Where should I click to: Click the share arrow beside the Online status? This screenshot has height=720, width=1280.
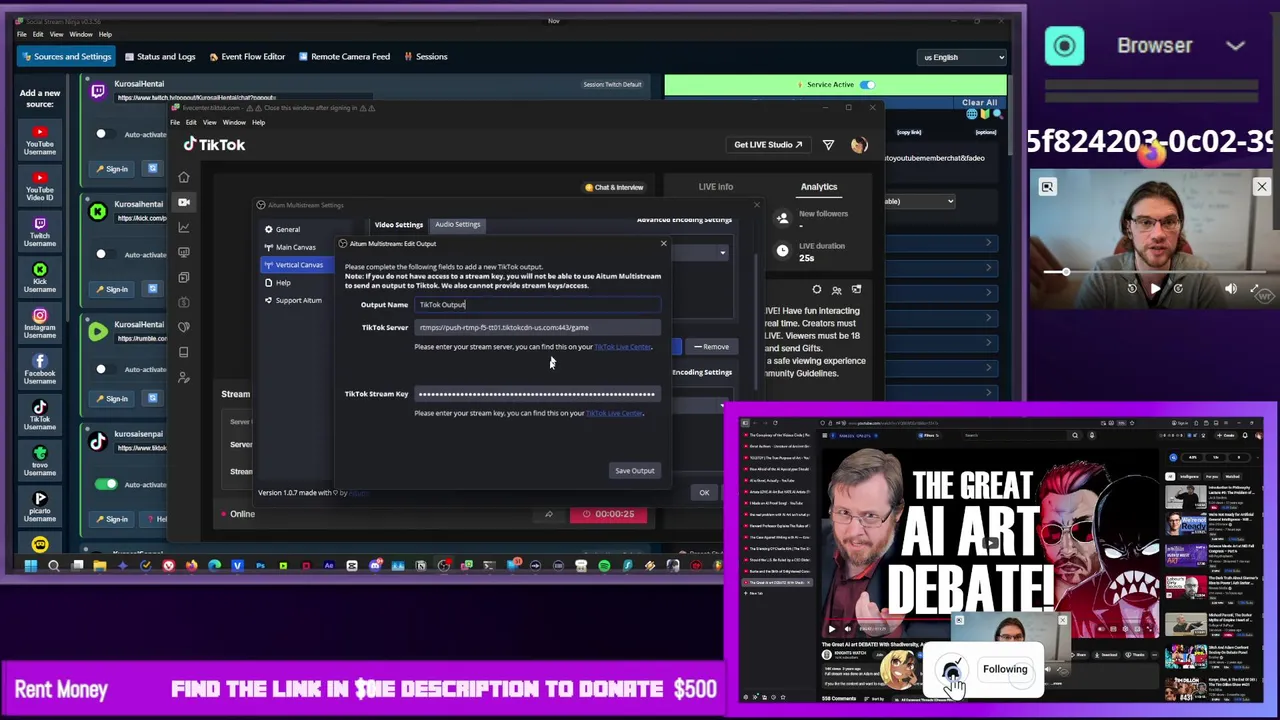(x=548, y=514)
